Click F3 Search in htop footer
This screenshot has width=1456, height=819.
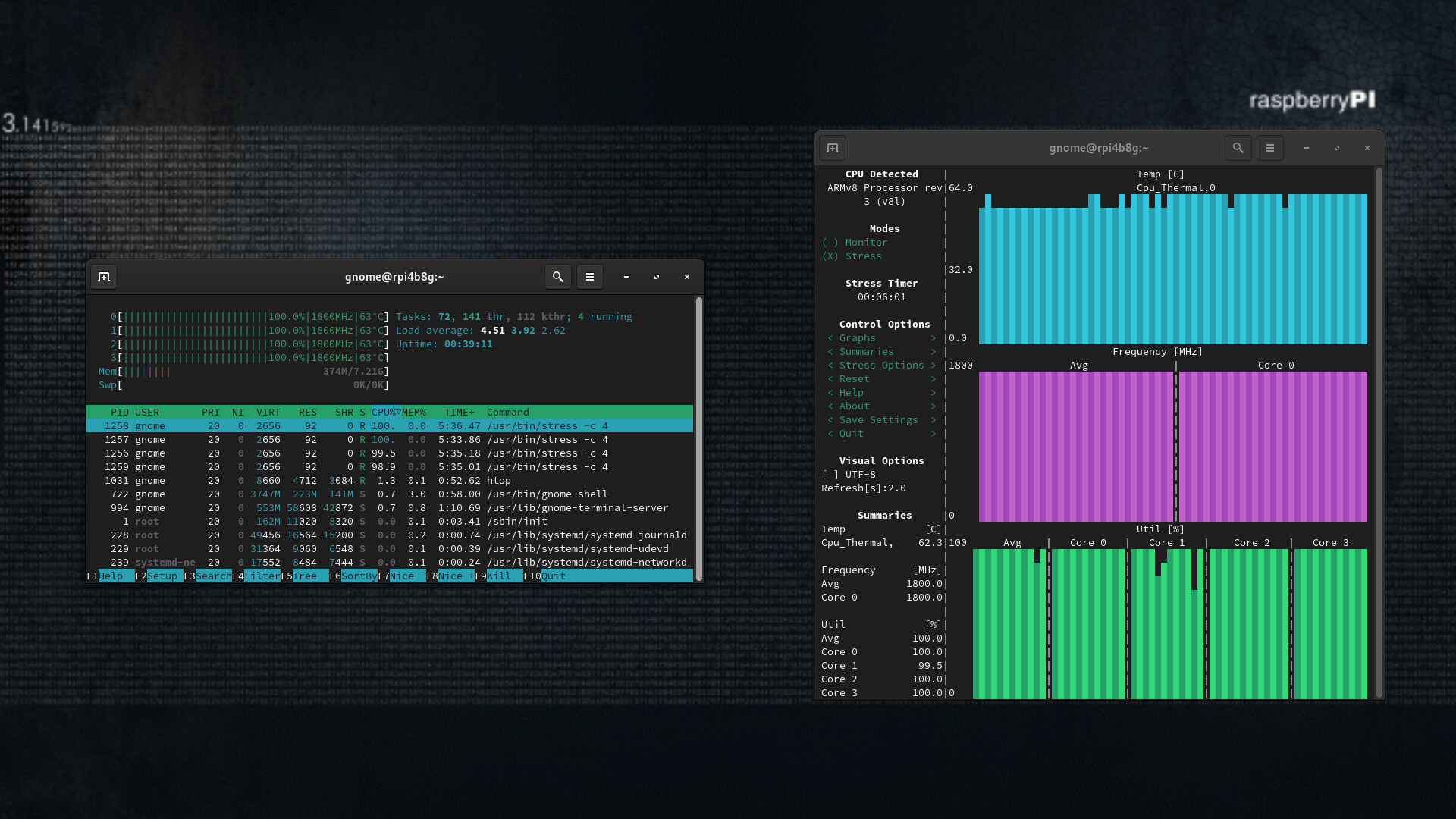click(x=208, y=576)
